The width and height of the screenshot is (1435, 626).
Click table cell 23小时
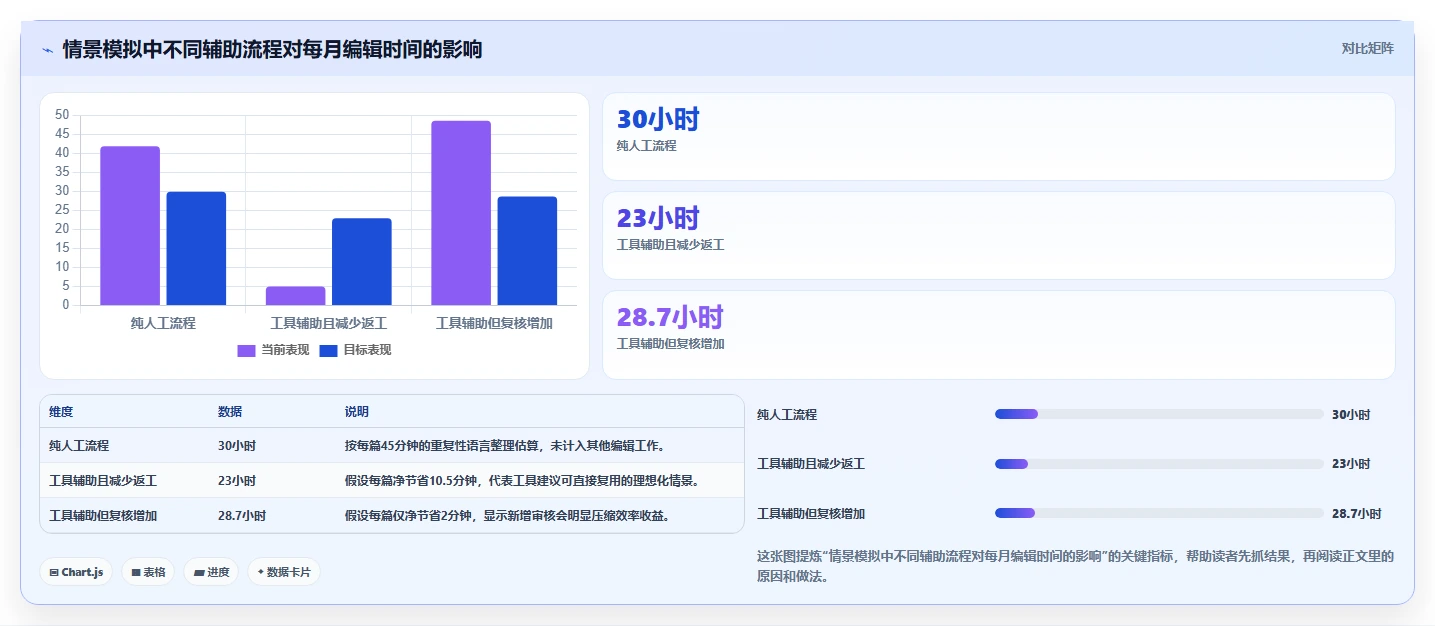[x=237, y=481]
